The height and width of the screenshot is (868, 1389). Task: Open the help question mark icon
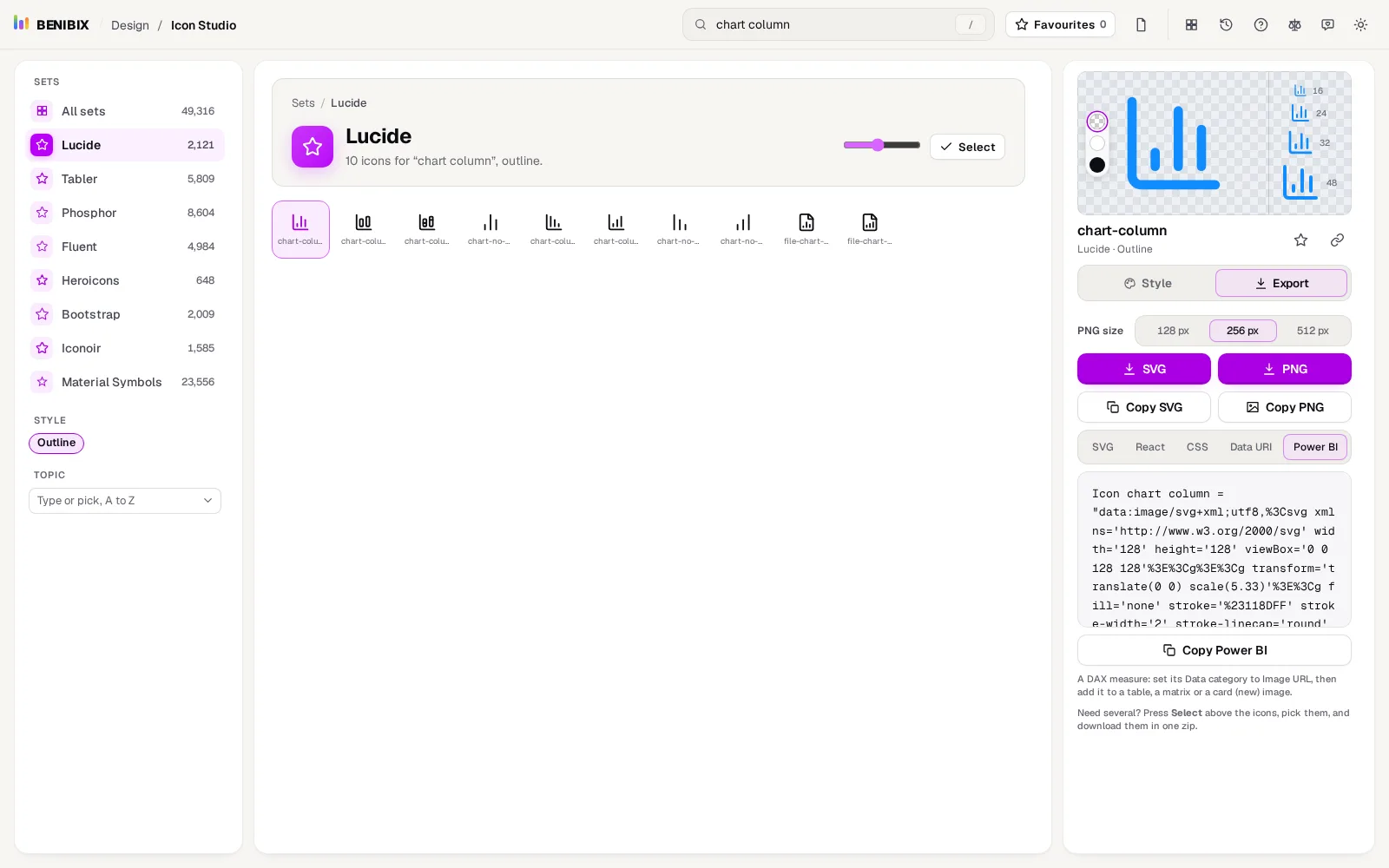(1261, 25)
